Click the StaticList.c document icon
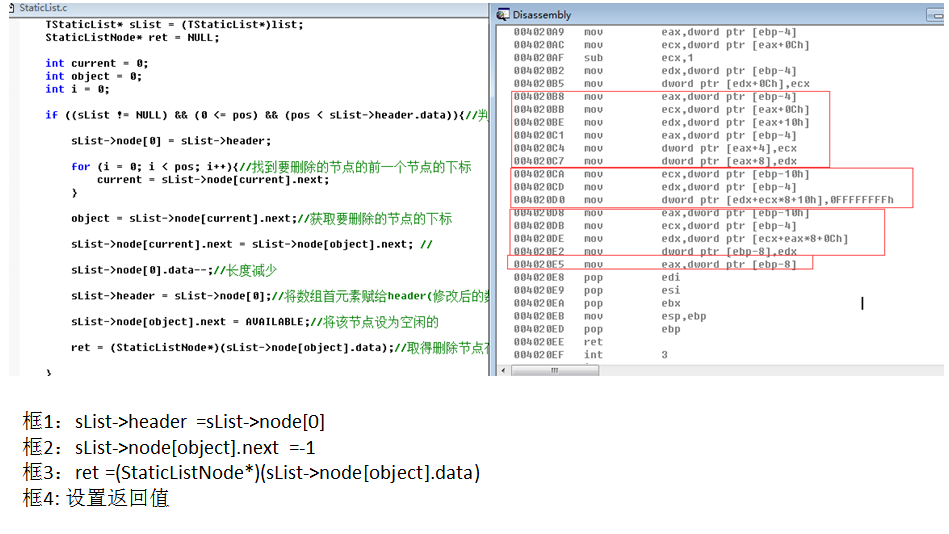Image resolution: width=949 pixels, height=534 pixels. click(11, 8)
